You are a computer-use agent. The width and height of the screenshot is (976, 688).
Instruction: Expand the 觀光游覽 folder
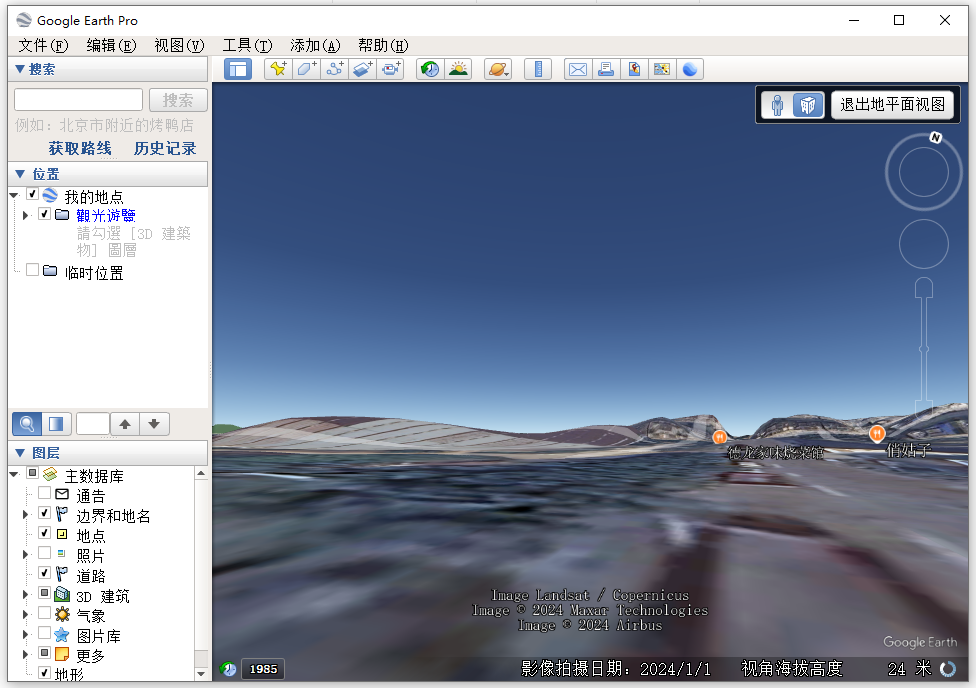(26, 215)
